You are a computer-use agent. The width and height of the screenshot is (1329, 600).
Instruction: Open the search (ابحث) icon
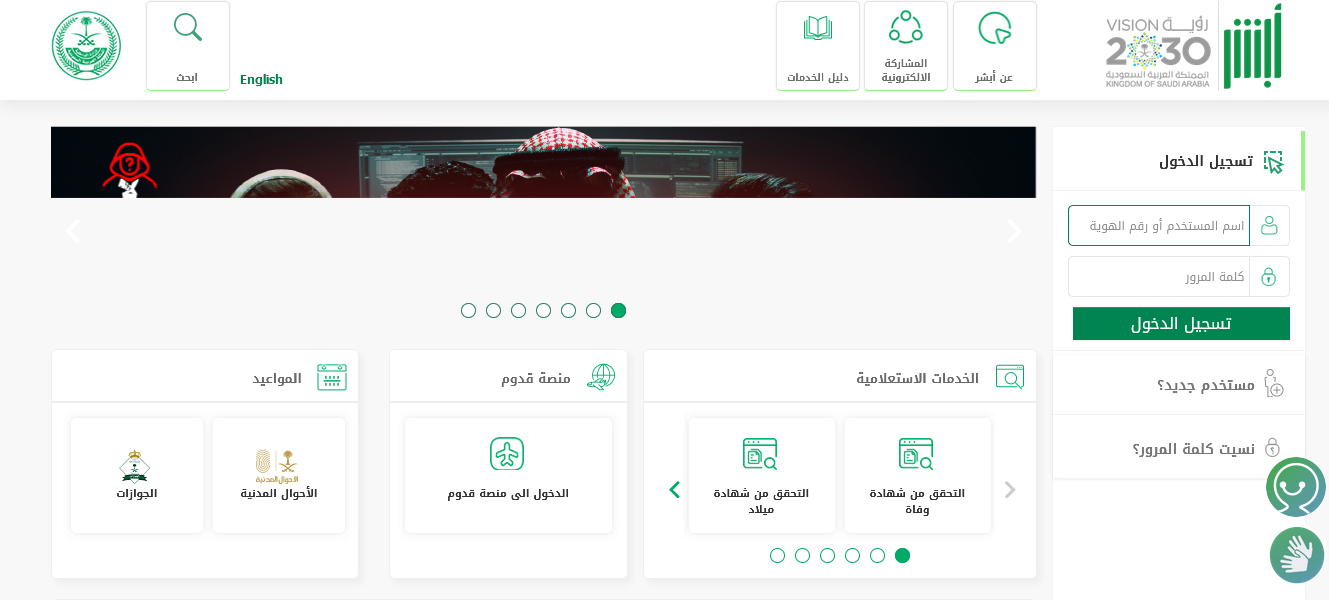pos(188,46)
